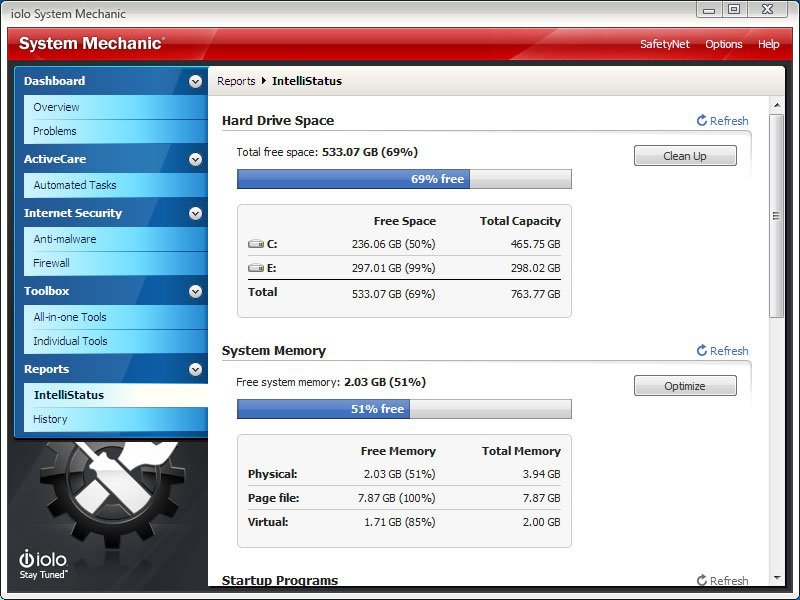Click the iolo Stay Tuned logo

[41, 565]
